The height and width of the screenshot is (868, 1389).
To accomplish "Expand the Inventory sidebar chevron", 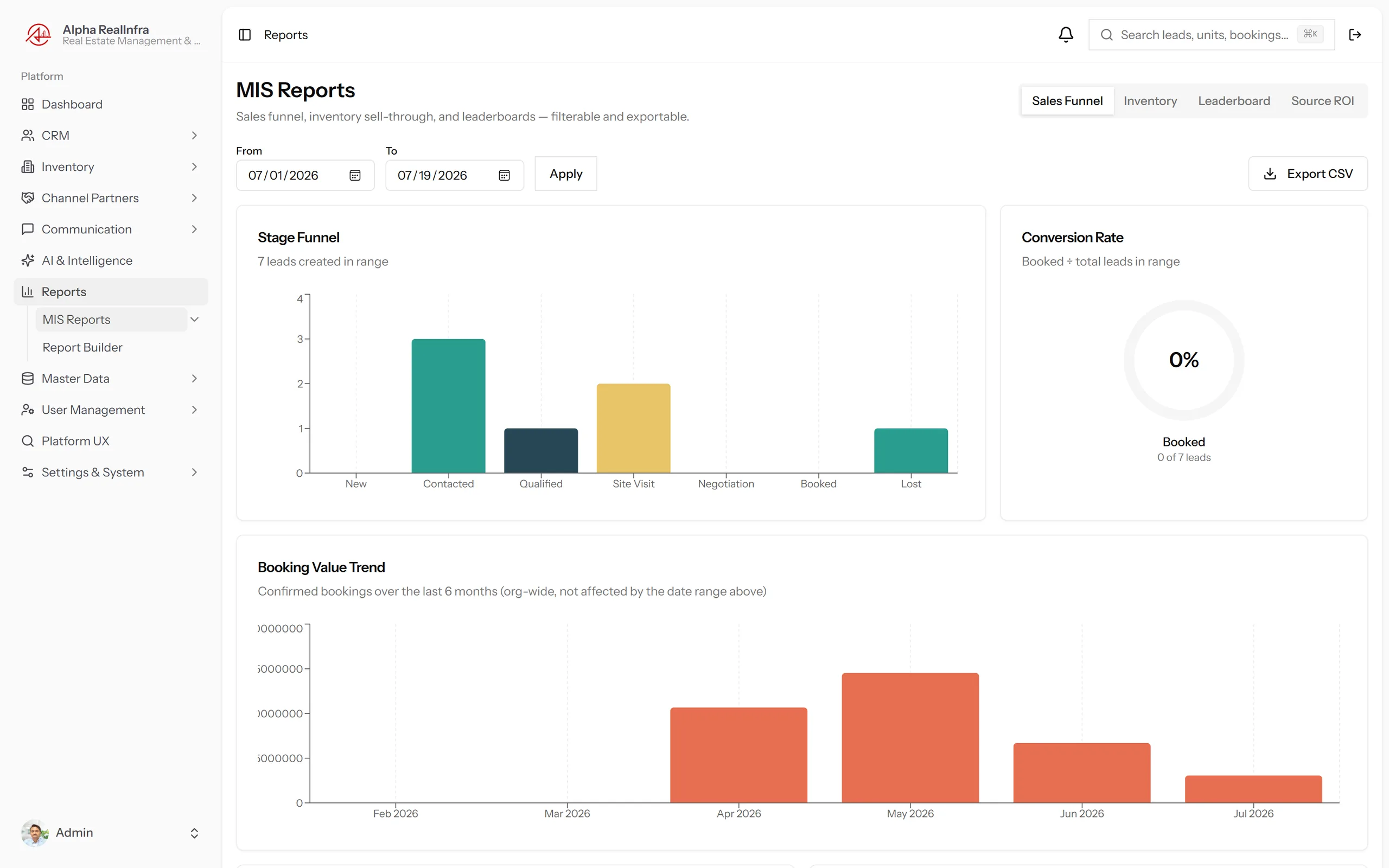I will 194,167.
